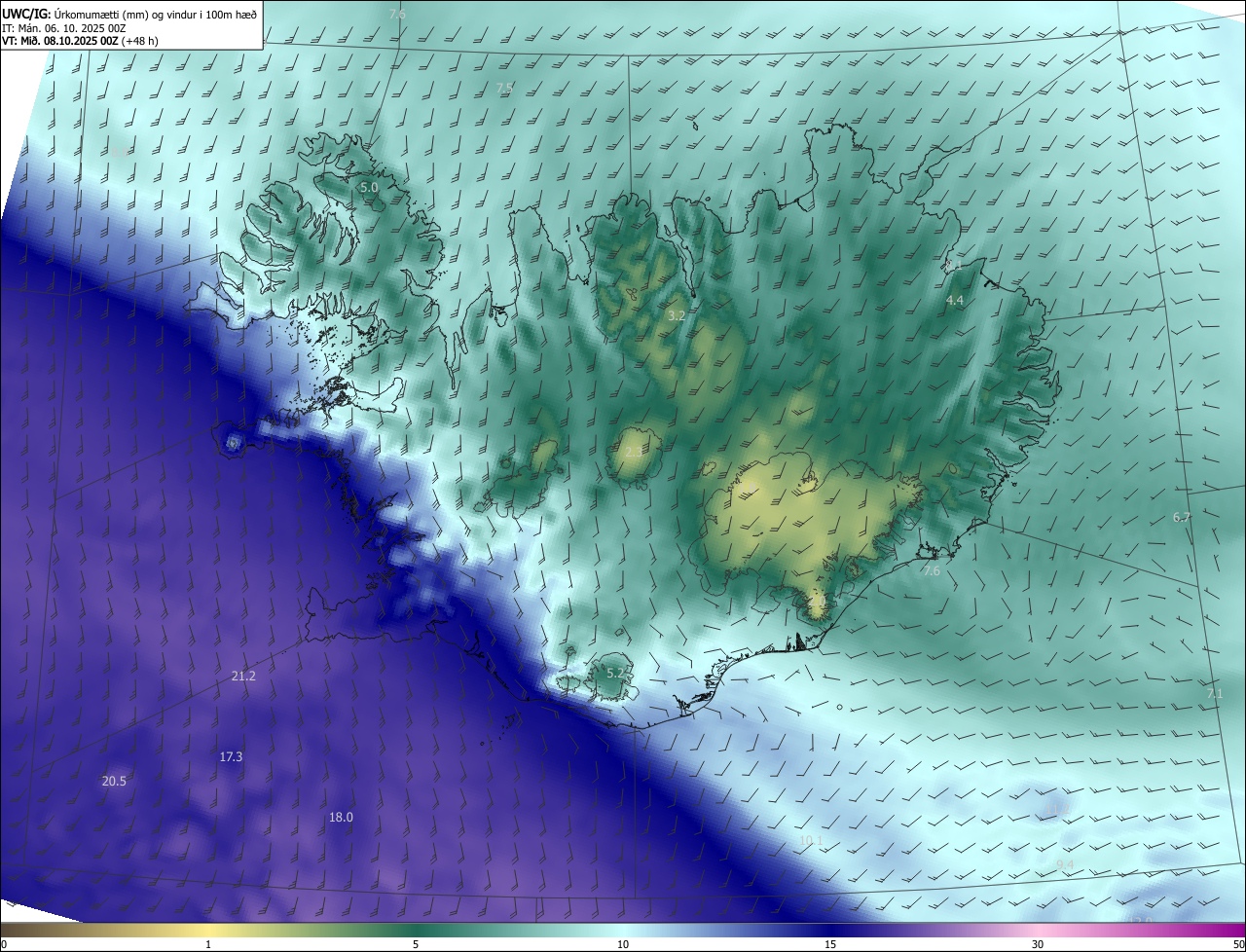Click the 7.6 value label off the southeast coast
The height and width of the screenshot is (952, 1246).
[x=932, y=570]
